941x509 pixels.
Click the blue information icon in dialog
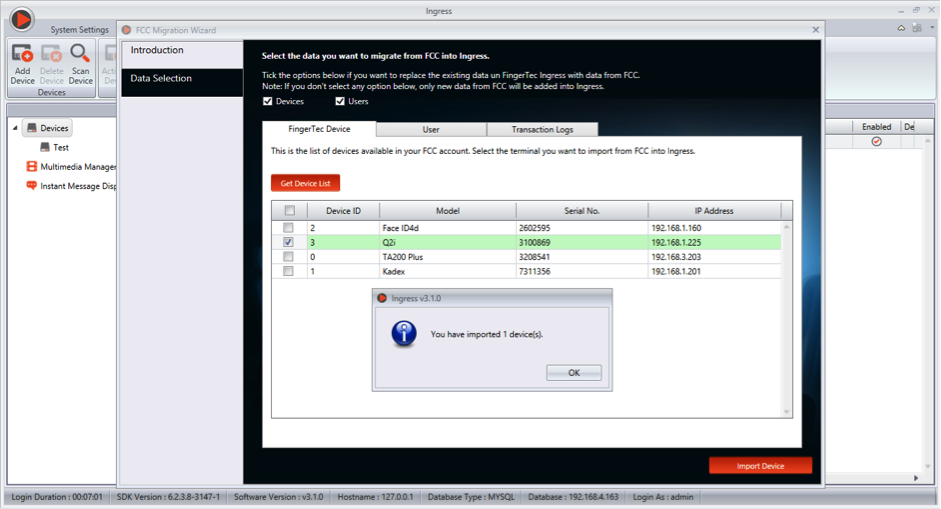404,333
